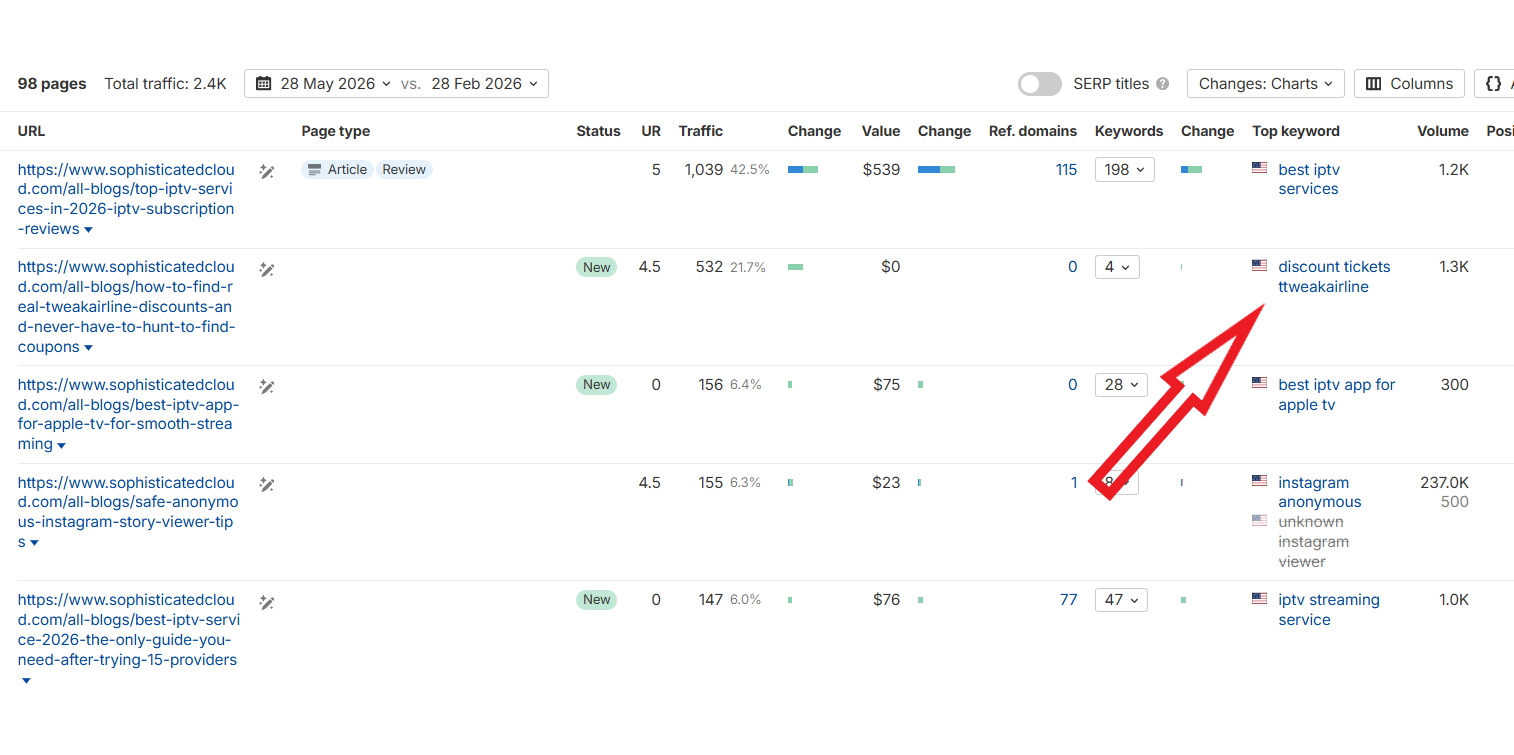This screenshot has width=1514, height=755.
Task: Open the 28 Feb 2026 comparison date dropdown
Action: tap(485, 84)
